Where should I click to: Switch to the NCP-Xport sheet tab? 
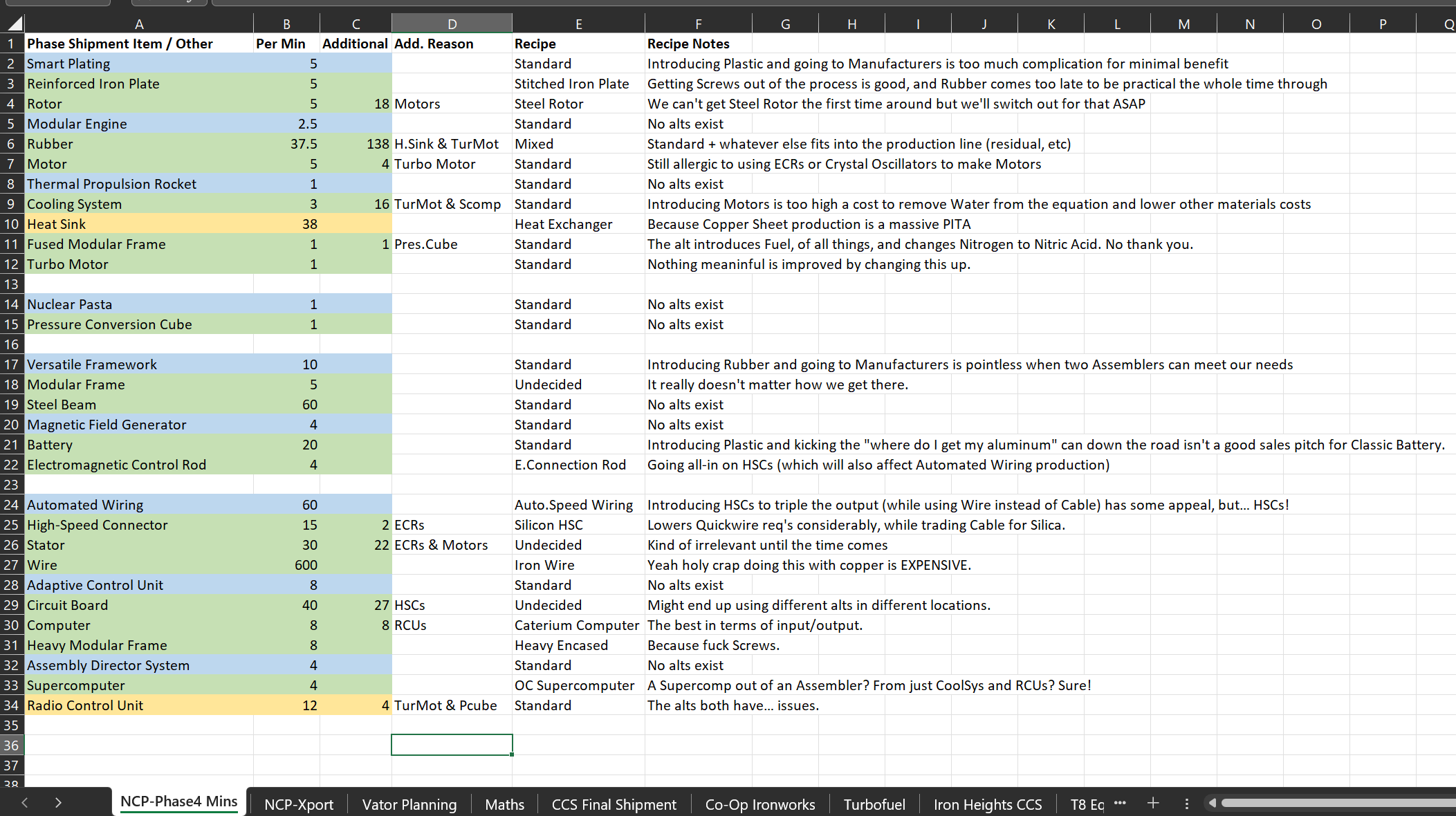(299, 804)
